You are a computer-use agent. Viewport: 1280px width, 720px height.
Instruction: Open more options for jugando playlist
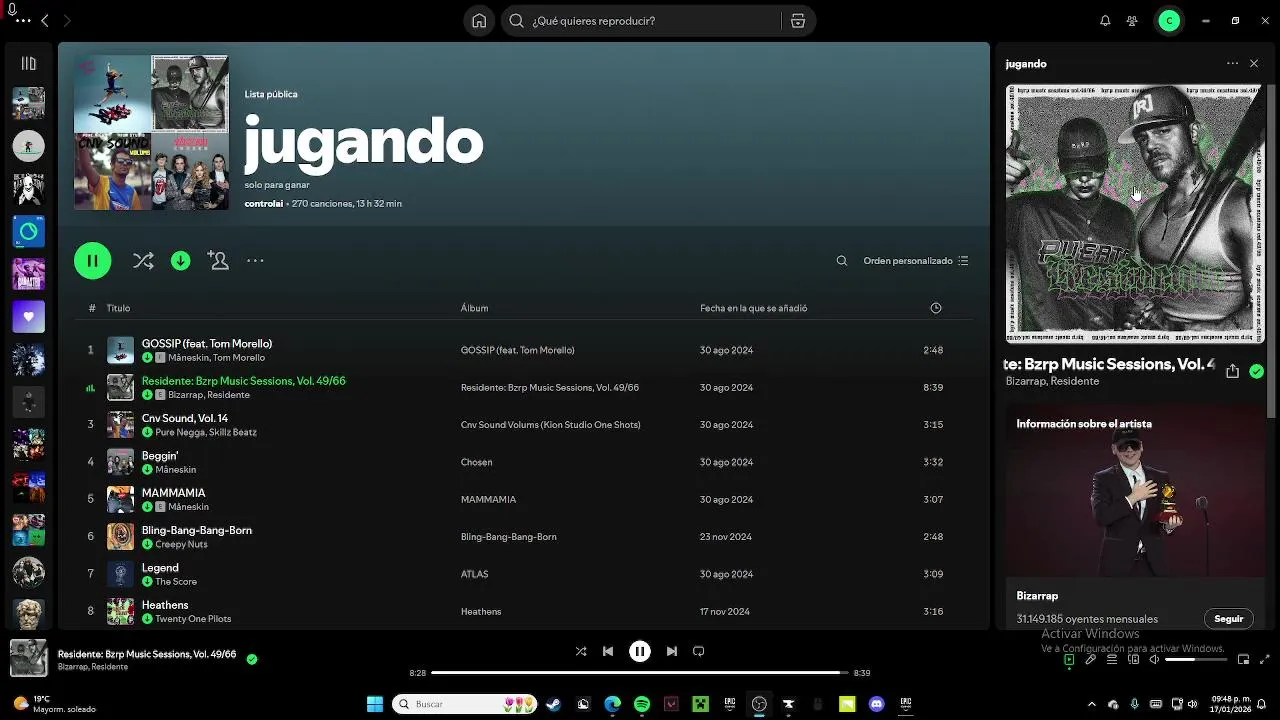255,261
